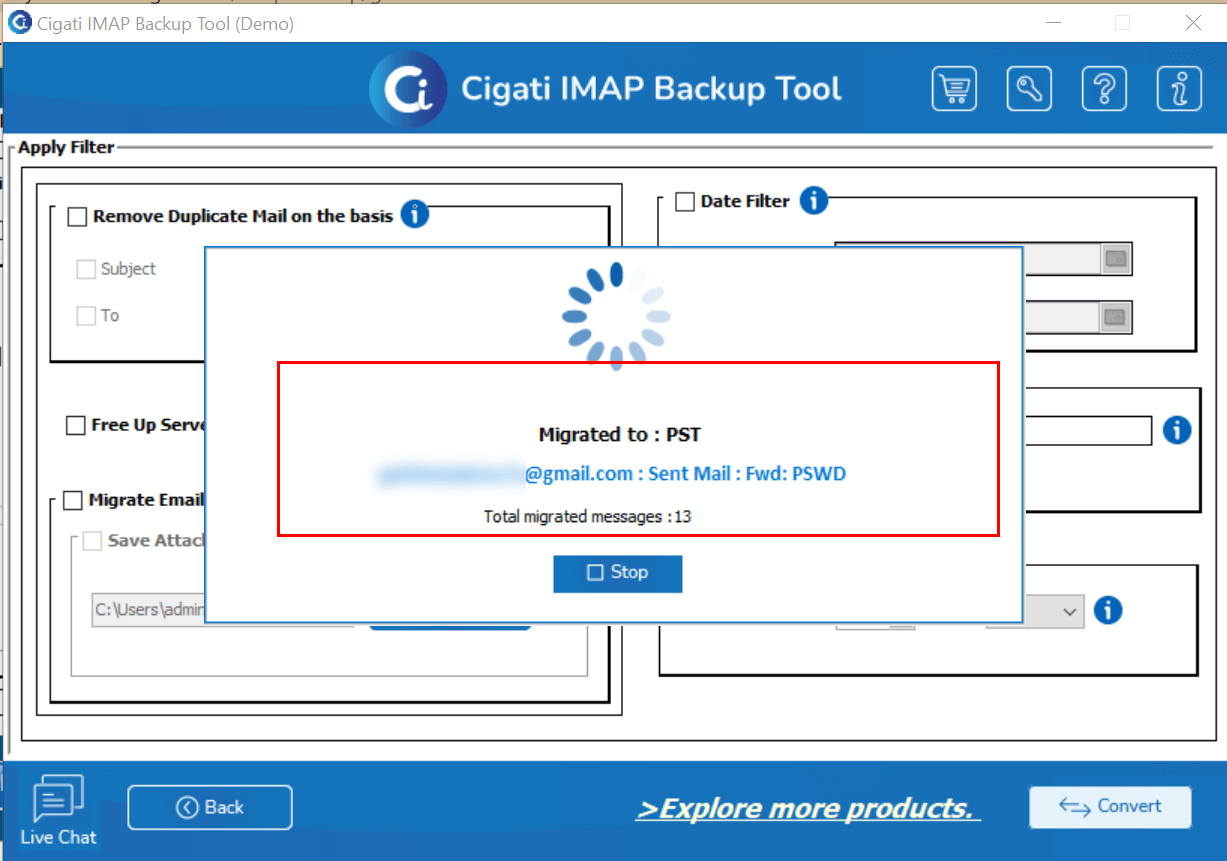Click the app icon in the title bar
Image resolution: width=1227 pixels, height=861 pixels.
pos(19,22)
